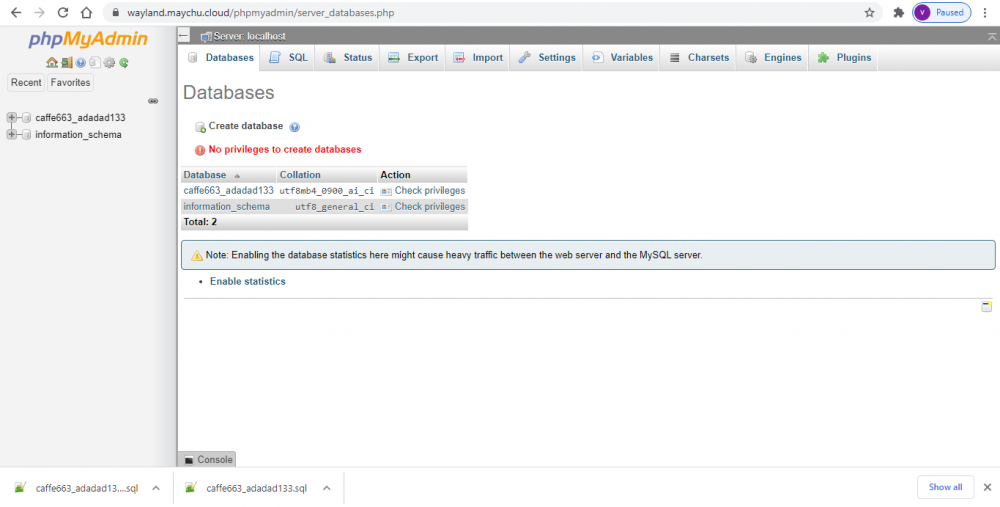Image resolution: width=1000 pixels, height=507 pixels.
Task: Switch to the SQL tab
Action: (288, 57)
